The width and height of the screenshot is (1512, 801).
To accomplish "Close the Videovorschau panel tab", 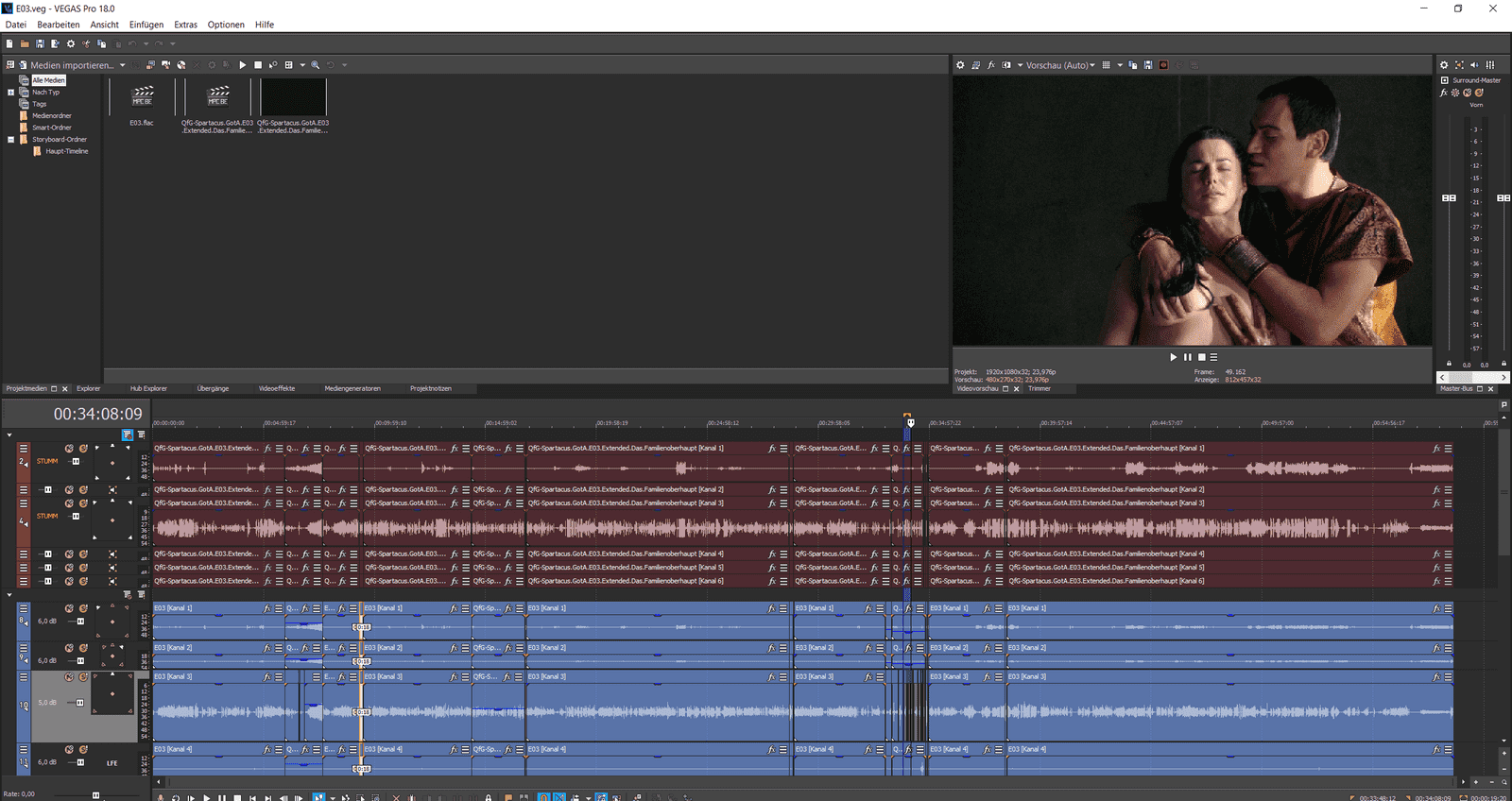I will [1017, 388].
